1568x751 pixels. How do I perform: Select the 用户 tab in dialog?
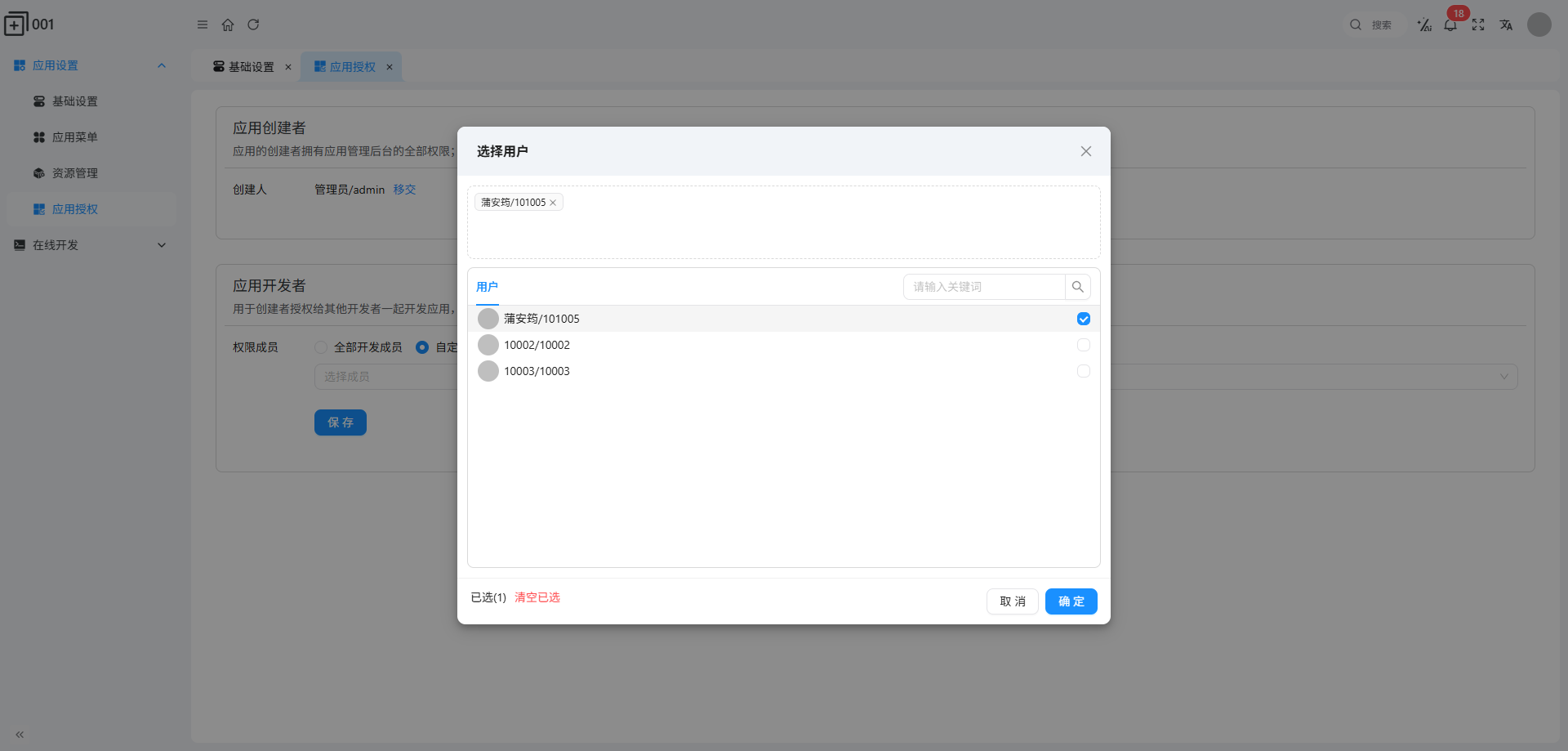tap(488, 287)
